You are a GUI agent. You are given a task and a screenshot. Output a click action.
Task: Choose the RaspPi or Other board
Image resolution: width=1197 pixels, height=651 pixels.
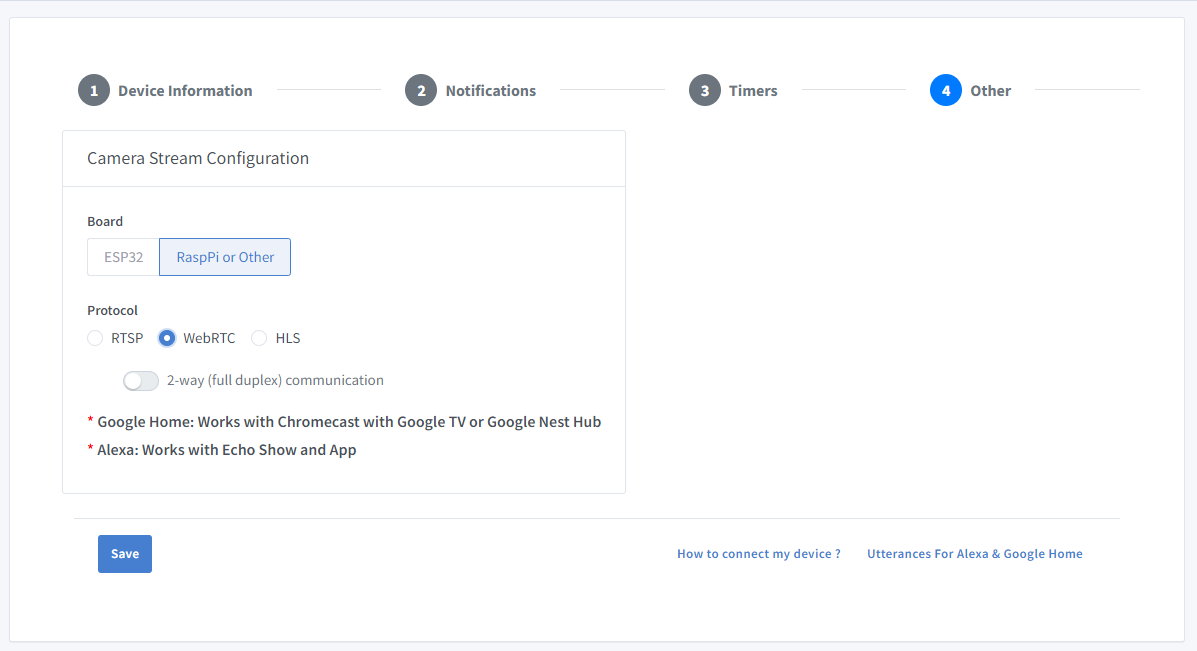pyautogui.click(x=225, y=257)
